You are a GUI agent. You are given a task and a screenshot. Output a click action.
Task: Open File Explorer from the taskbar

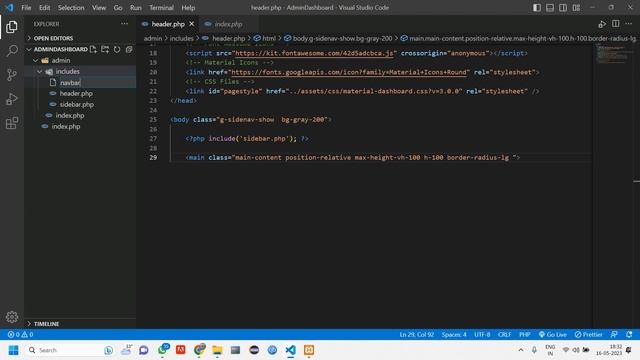(217, 350)
